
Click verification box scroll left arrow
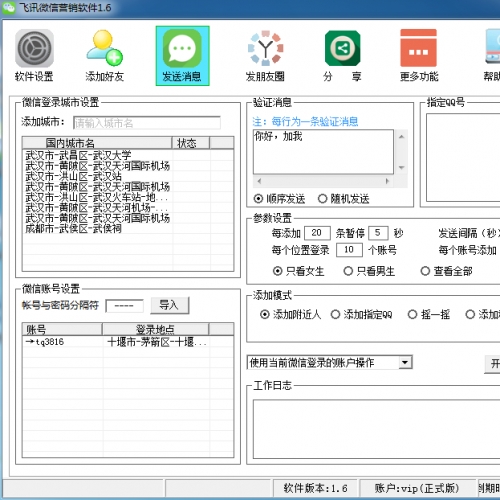(x=259, y=181)
